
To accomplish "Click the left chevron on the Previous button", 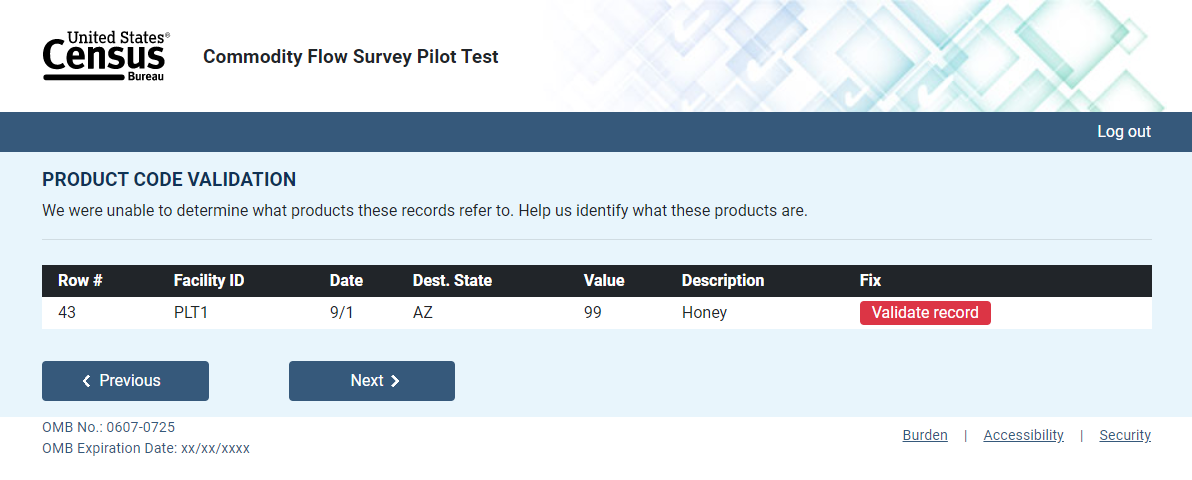I will 87,381.
